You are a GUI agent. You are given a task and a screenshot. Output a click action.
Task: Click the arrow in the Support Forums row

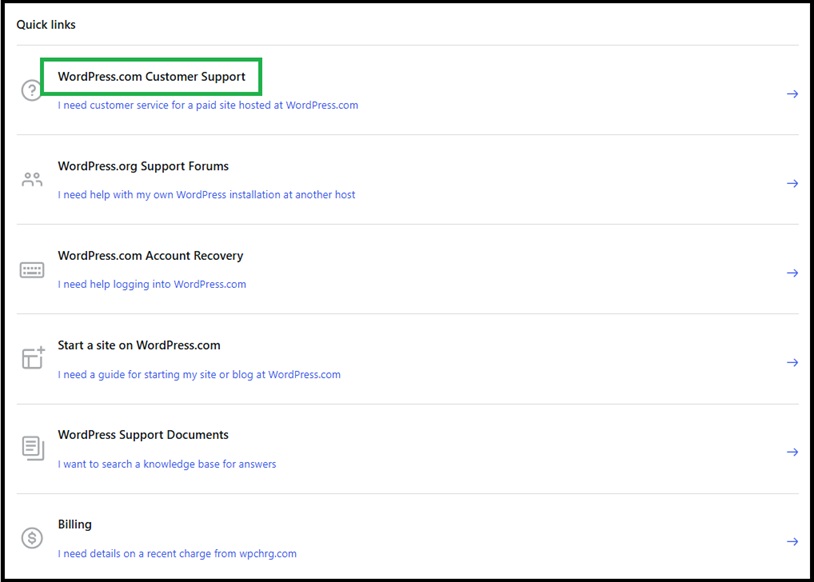click(x=792, y=184)
